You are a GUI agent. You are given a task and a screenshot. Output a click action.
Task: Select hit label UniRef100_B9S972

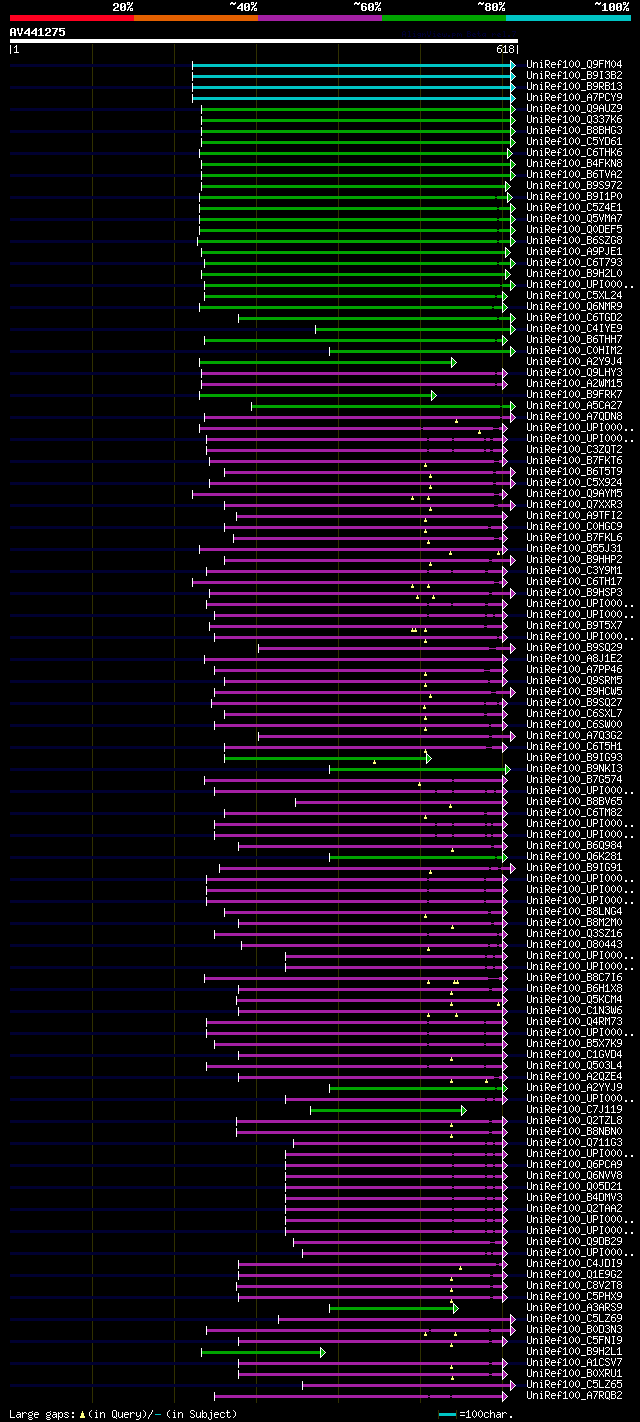[574, 185]
